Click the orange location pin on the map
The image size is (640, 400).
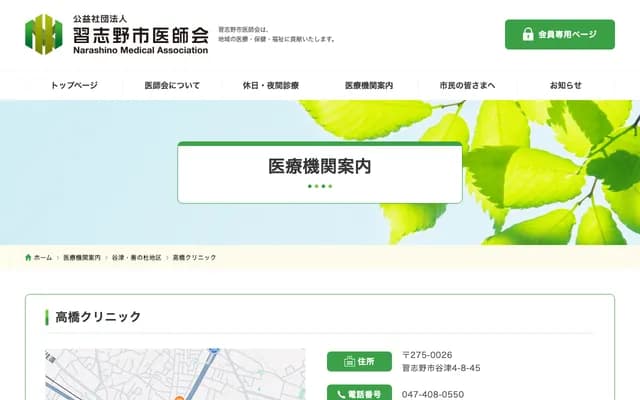tap(180, 397)
